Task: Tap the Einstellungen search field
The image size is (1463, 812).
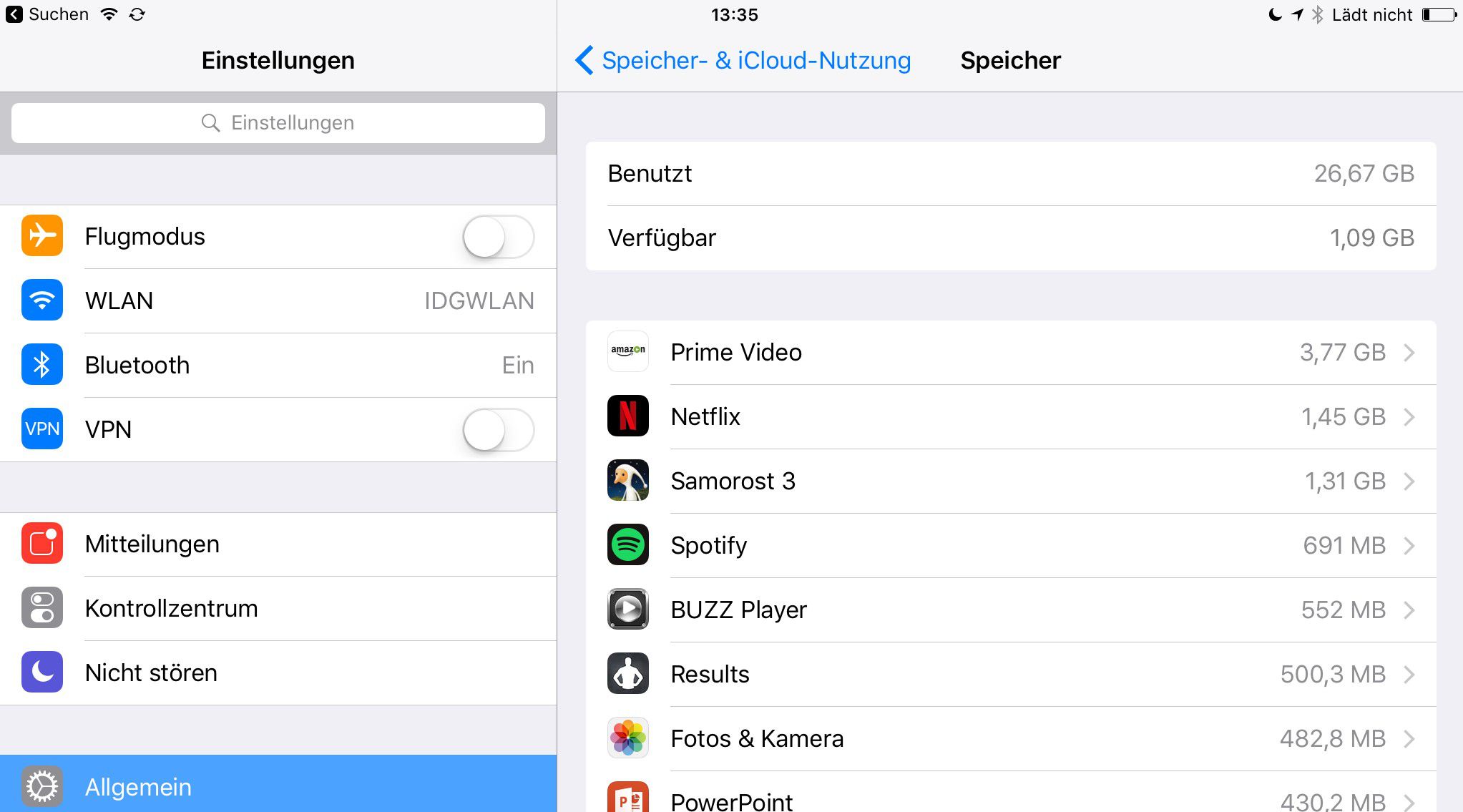Action: tap(278, 123)
